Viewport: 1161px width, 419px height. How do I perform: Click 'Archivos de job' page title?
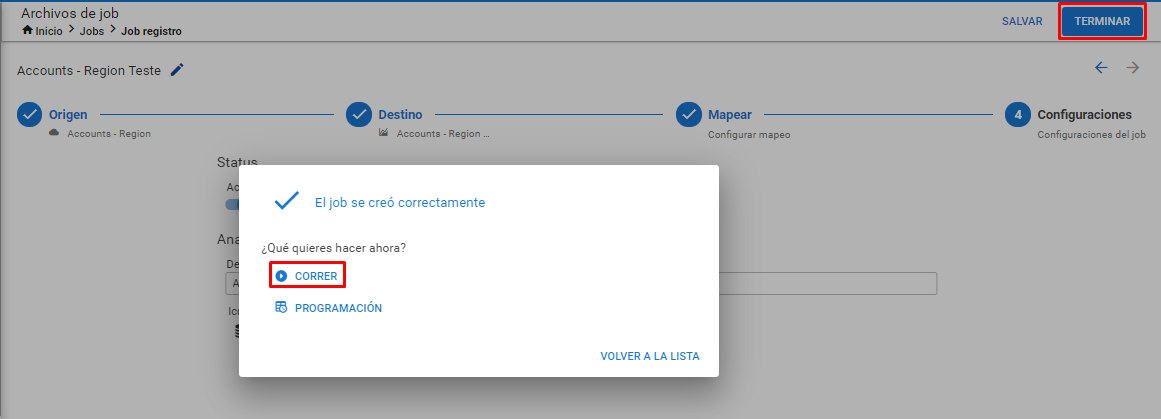[x=70, y=13]
